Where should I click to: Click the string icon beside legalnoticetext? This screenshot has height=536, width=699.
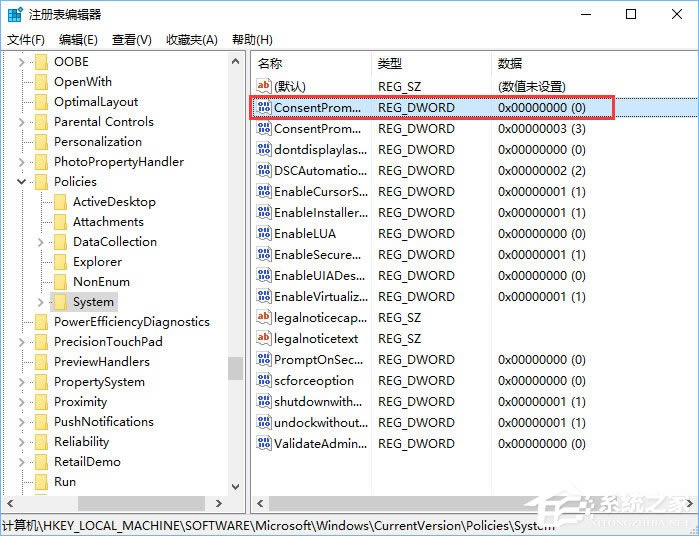264,338
